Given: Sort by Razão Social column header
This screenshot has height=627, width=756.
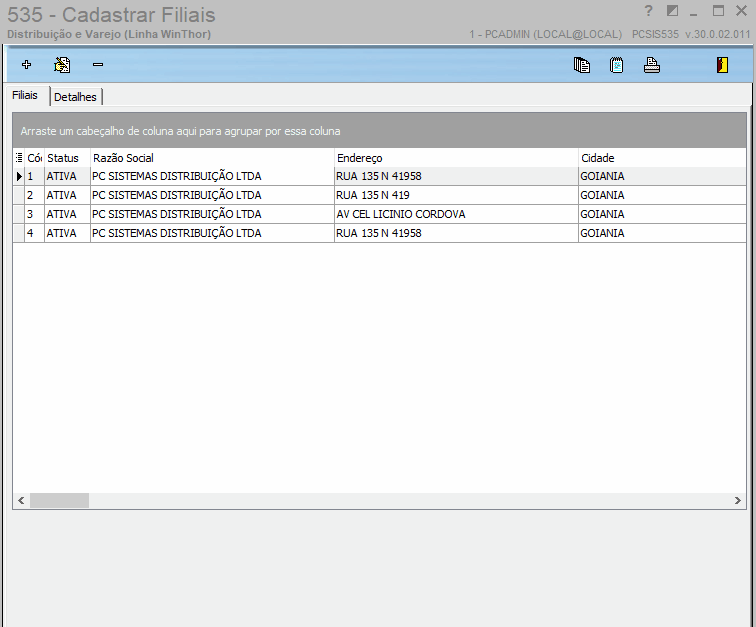Looking at the screenshot, I should (212, 158).
